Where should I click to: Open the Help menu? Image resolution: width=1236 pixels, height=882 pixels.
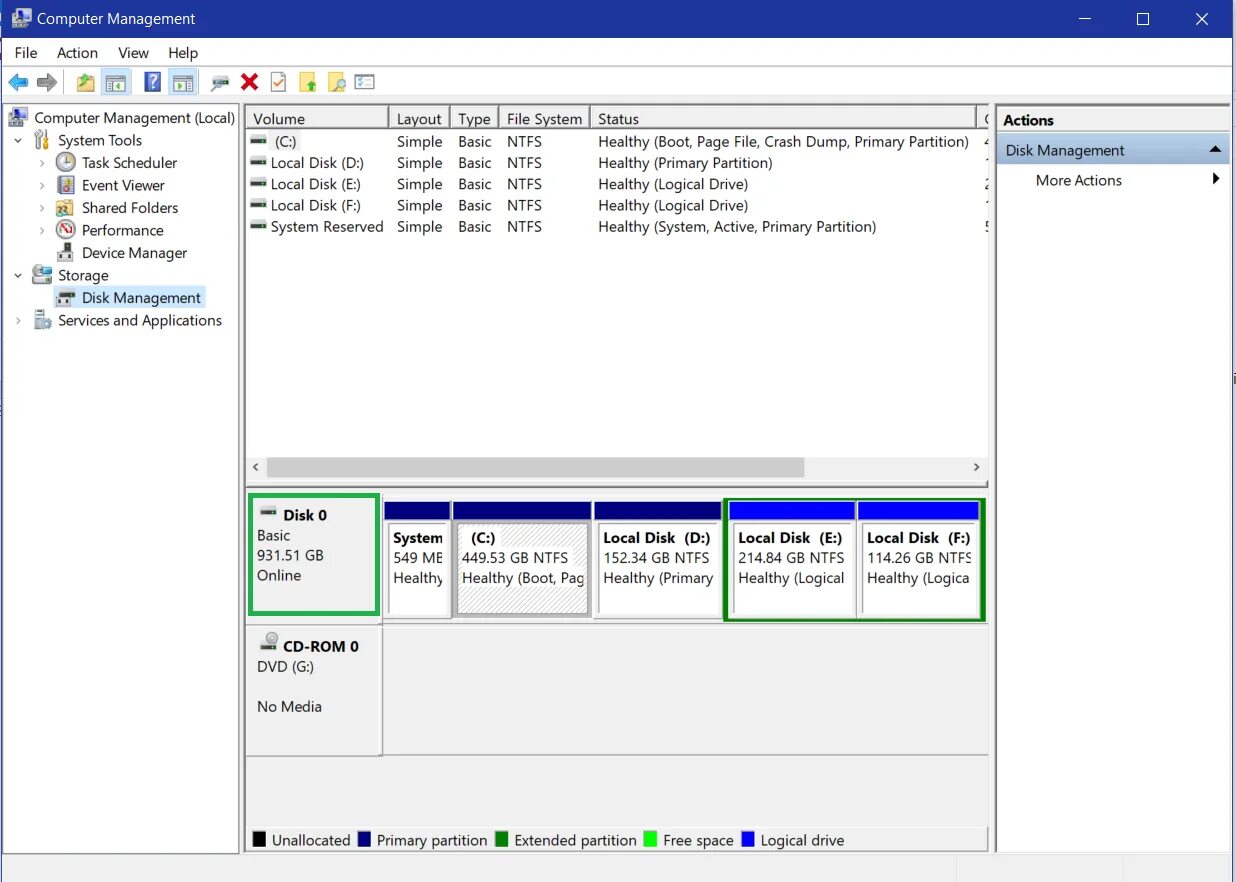click(183, 53)
